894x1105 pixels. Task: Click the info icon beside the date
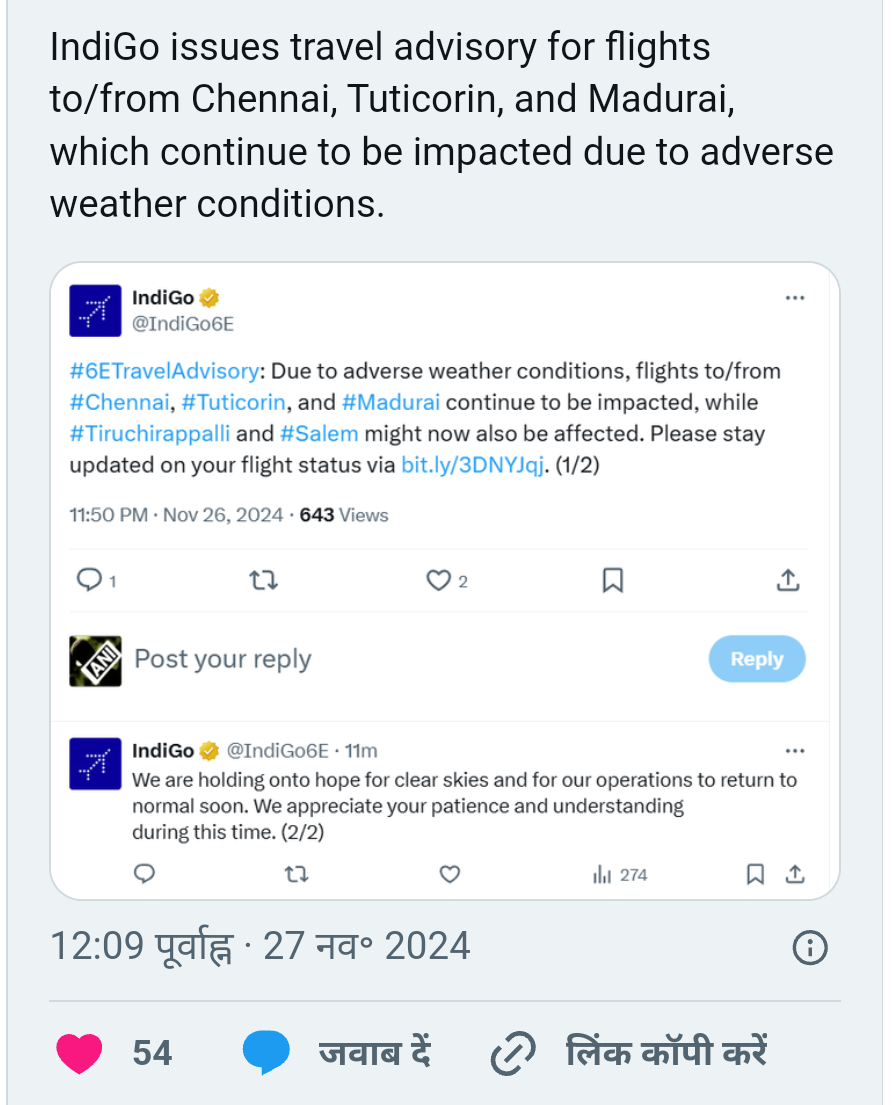(809, 948)
